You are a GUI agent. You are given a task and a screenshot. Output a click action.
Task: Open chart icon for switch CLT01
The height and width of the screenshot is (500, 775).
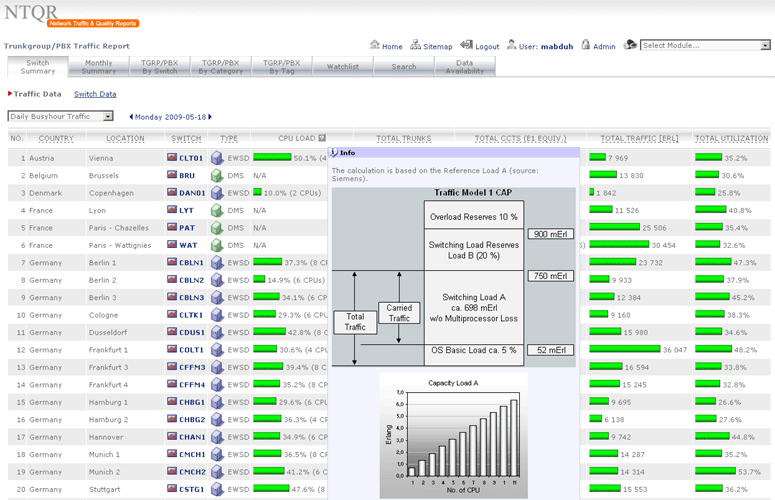[172, 158]
